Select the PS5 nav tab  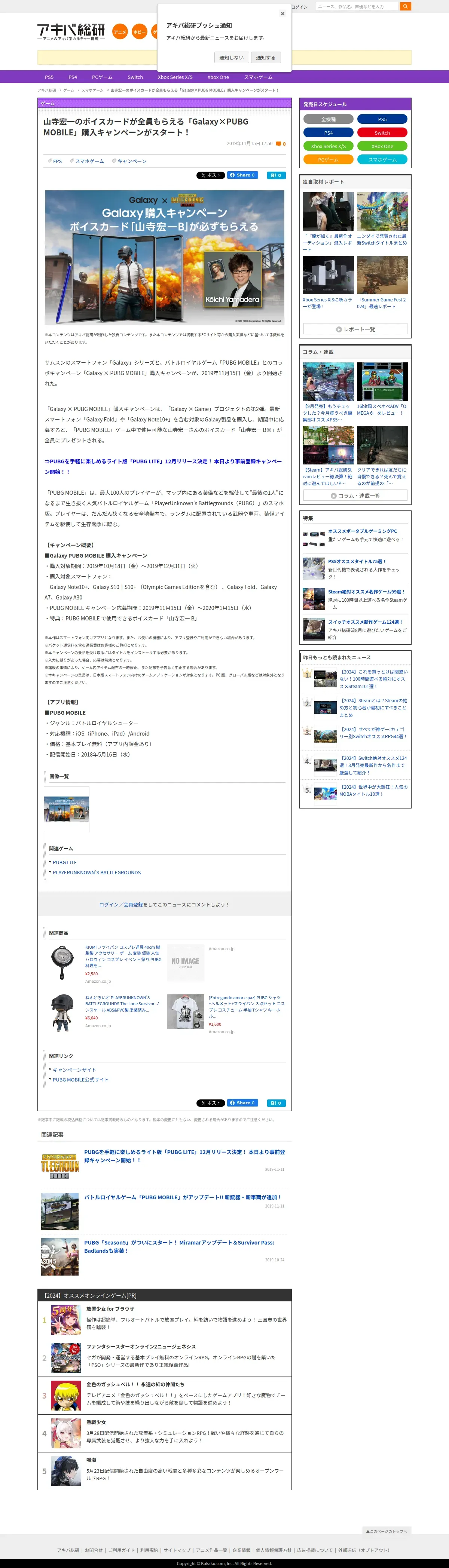tap(49, 77)
